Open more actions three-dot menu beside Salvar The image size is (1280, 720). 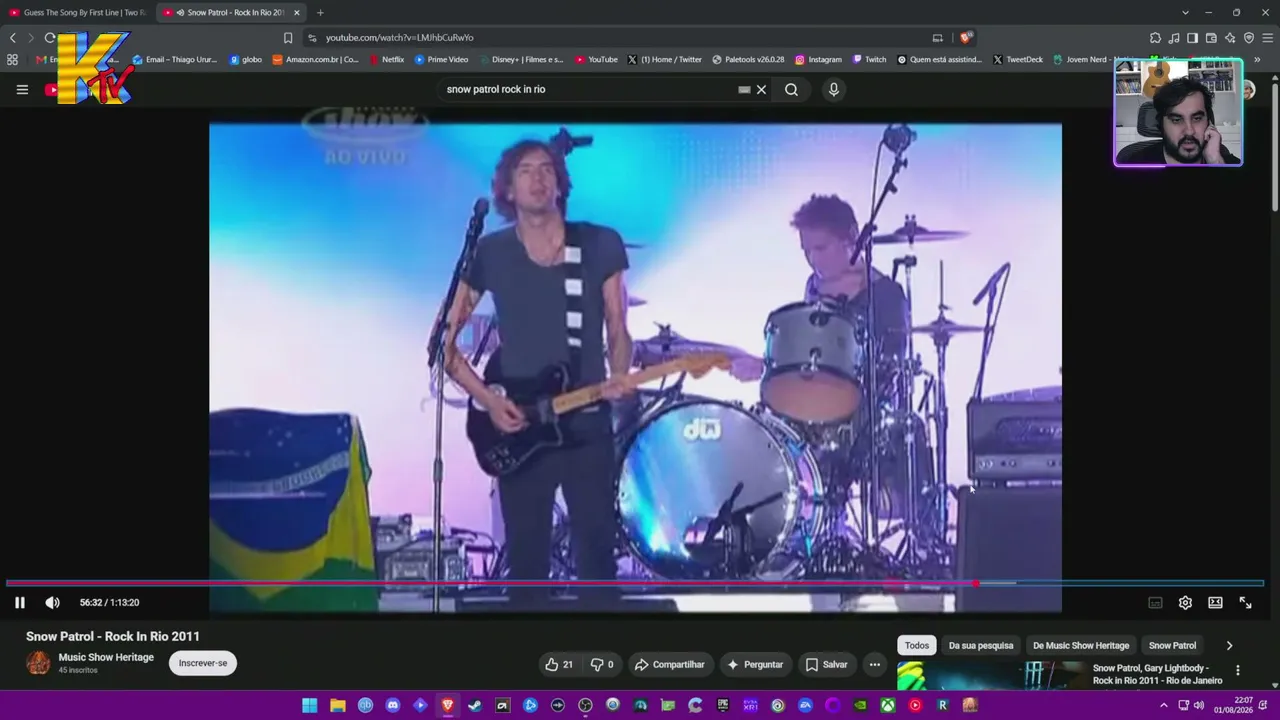pyautogui.click(x=875, y=664)
